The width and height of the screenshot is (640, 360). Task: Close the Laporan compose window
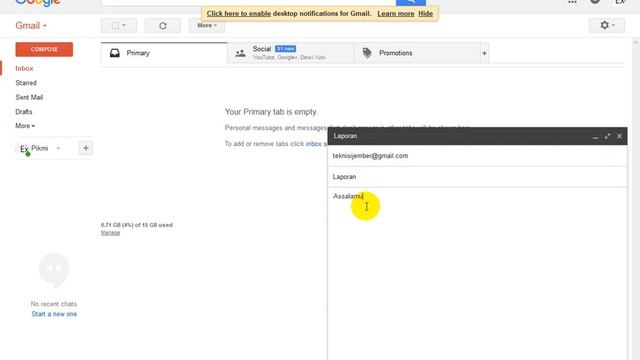pyautogui.click(x=619, y=136)
